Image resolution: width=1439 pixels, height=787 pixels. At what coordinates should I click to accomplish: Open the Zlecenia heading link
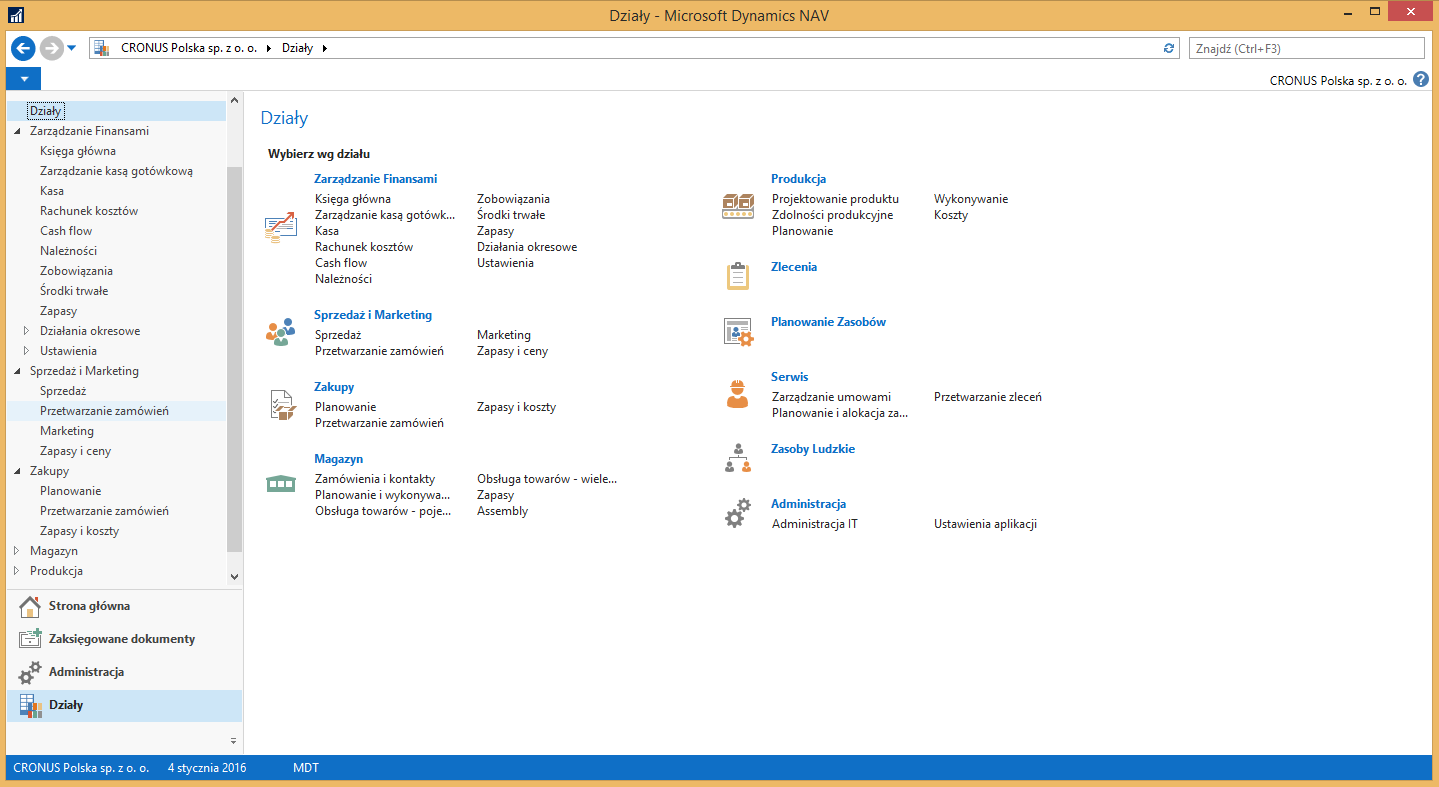tap(794, 267)
